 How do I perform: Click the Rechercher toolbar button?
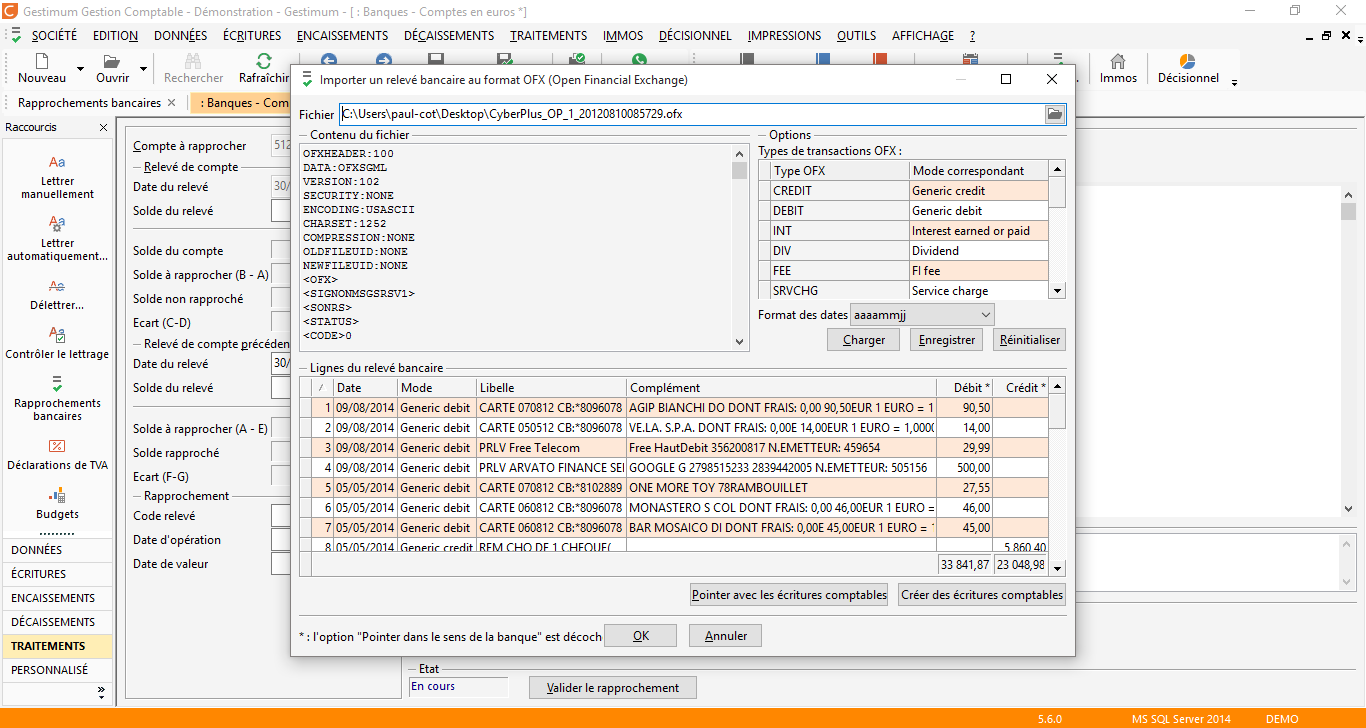coord(194,69)
